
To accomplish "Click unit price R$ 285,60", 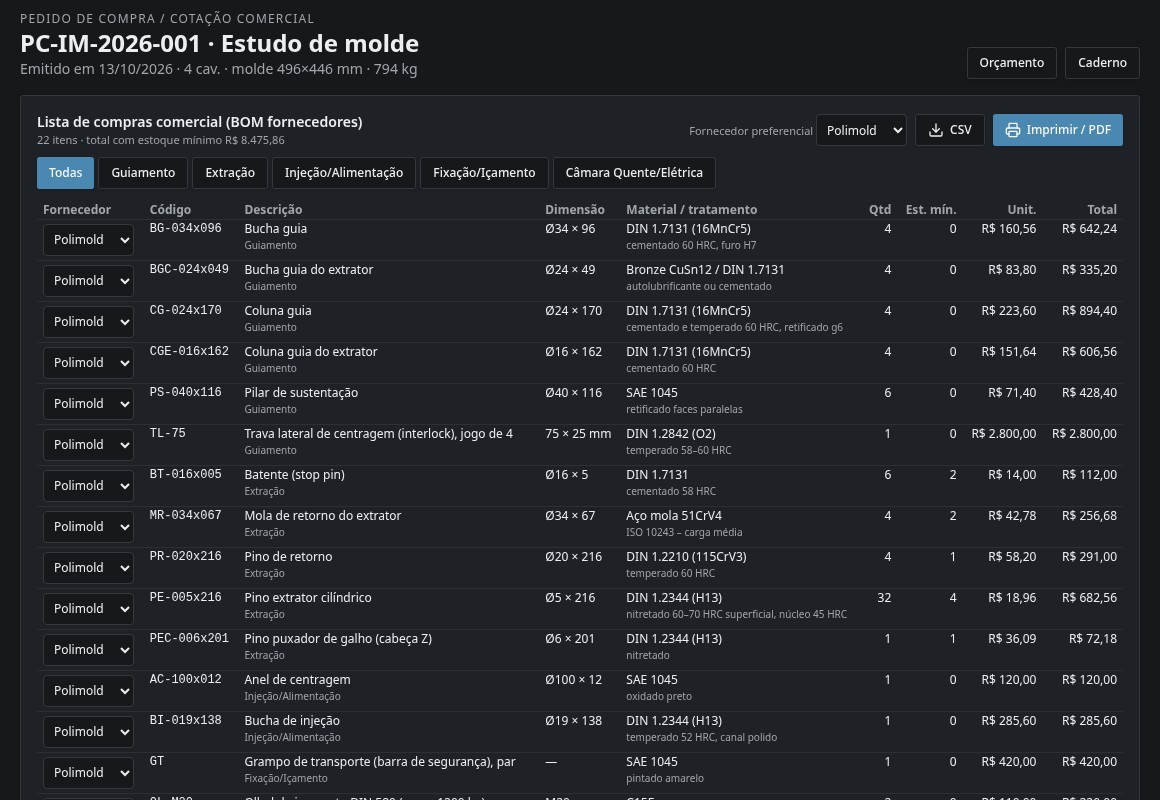I will tap(1009, 721).
